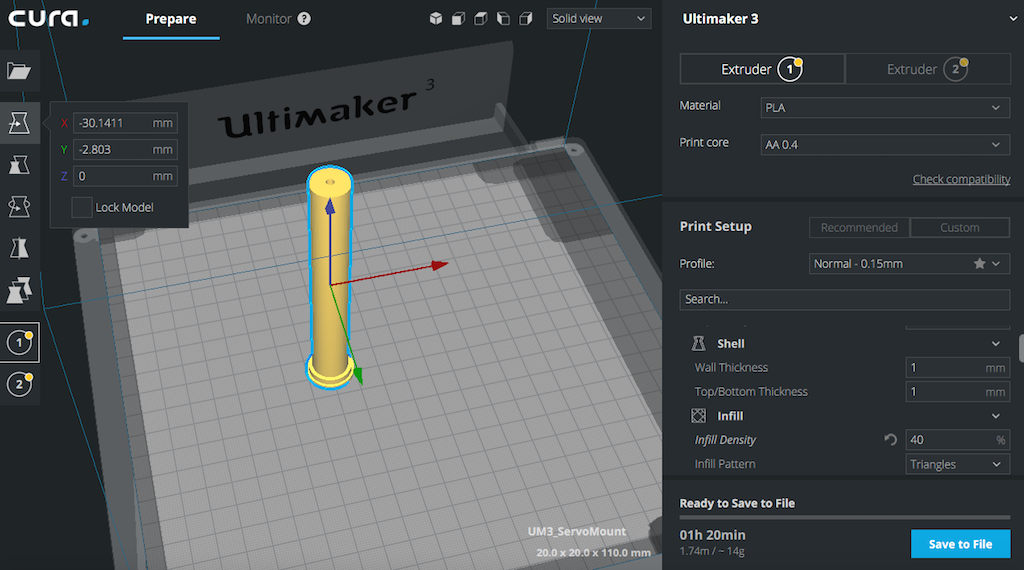The width and height of the screenshot is (1024, 570).
Task: Select the Scale tool
Action: pyautogui.click(x=19, y=165)
